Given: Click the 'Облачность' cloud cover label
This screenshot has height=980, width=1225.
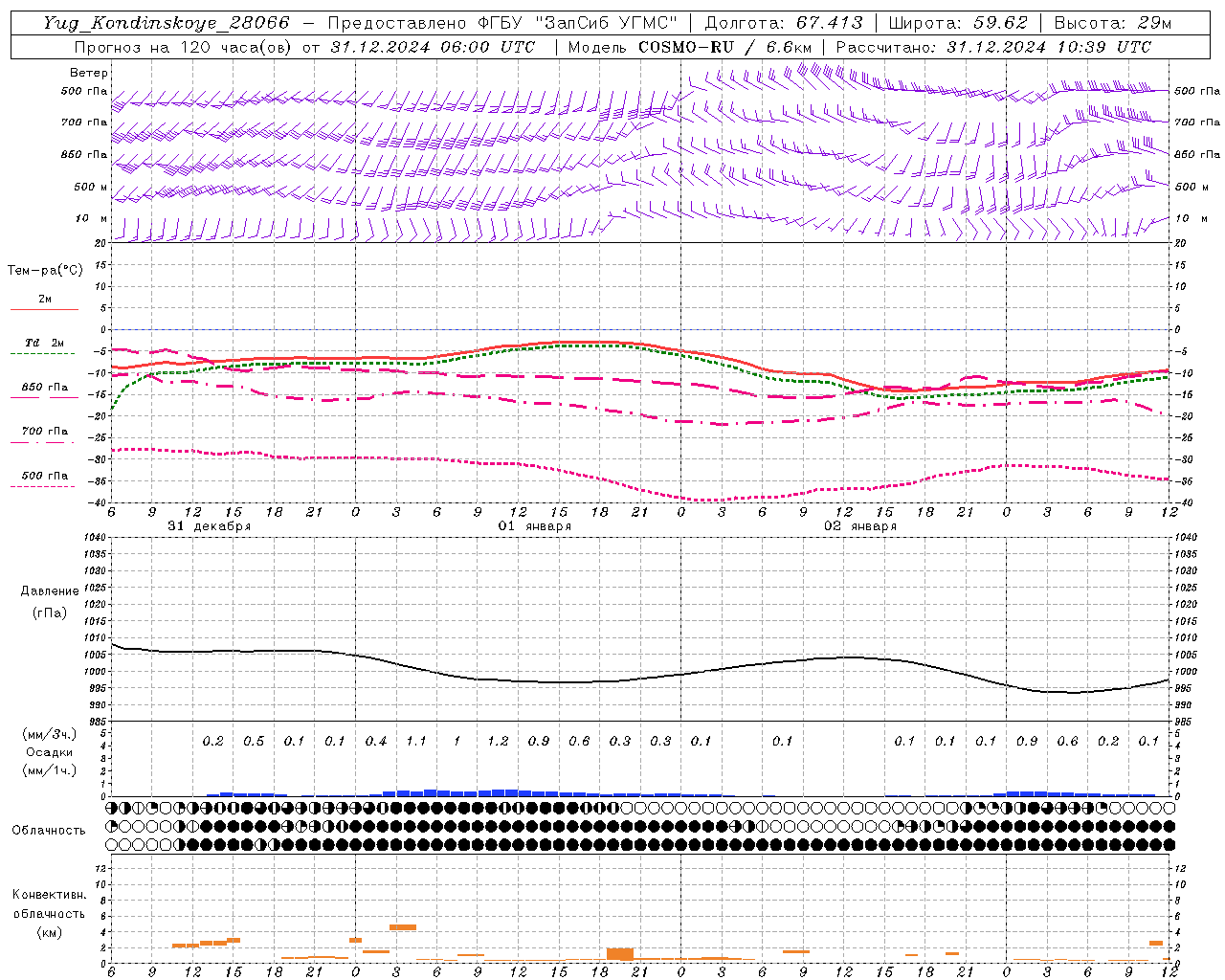Looking at the screenshot, I should point(49,831).
